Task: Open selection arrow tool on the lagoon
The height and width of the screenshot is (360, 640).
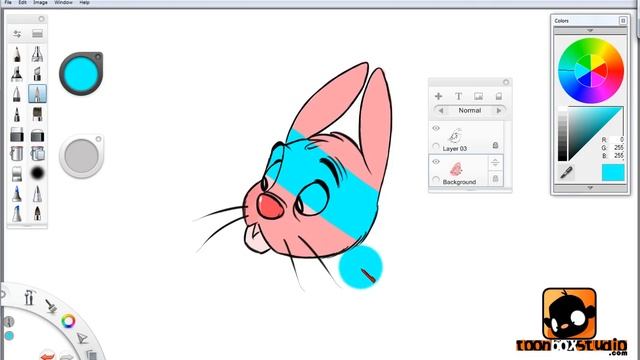Action: [82, 338]
